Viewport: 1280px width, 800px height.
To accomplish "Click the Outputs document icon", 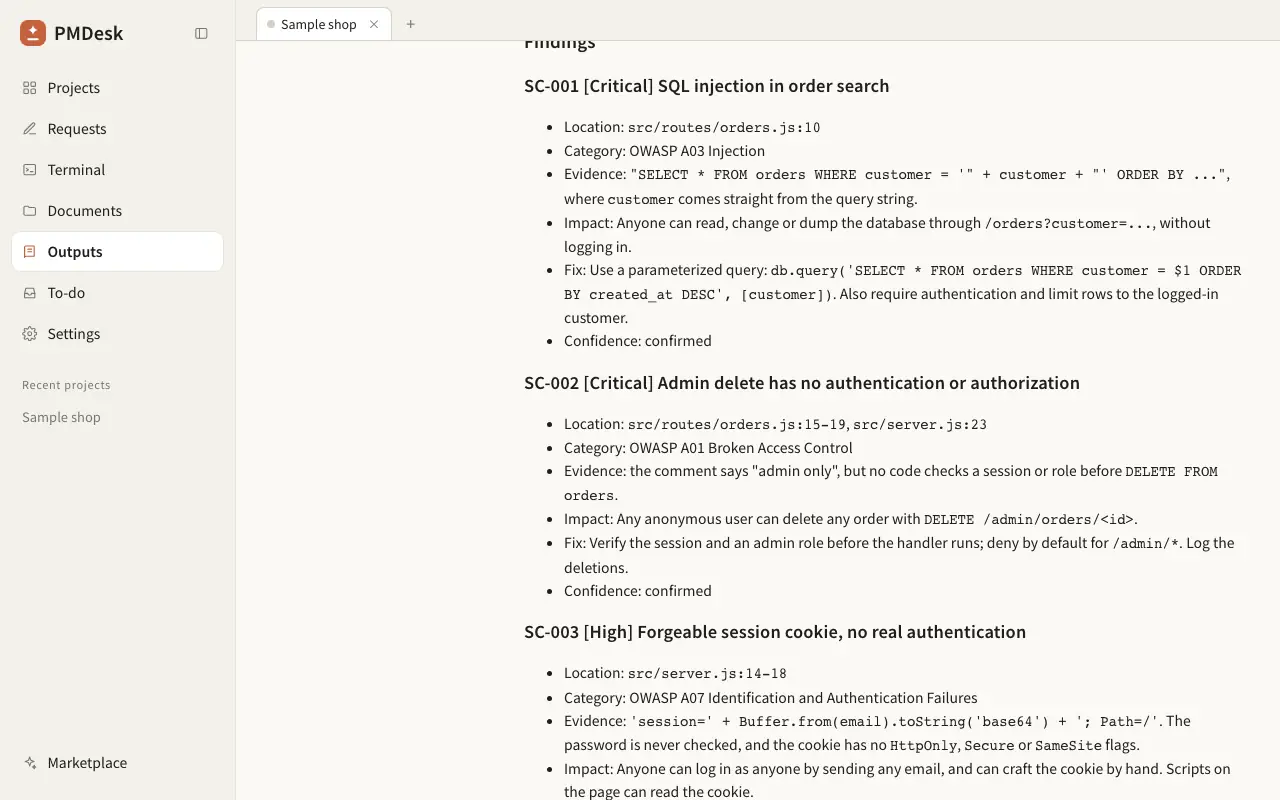I will tap(30, 252).
